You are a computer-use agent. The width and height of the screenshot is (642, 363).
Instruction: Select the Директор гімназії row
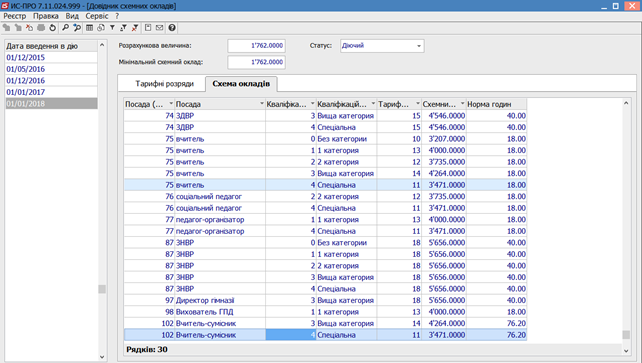click(x=326, y=300)
